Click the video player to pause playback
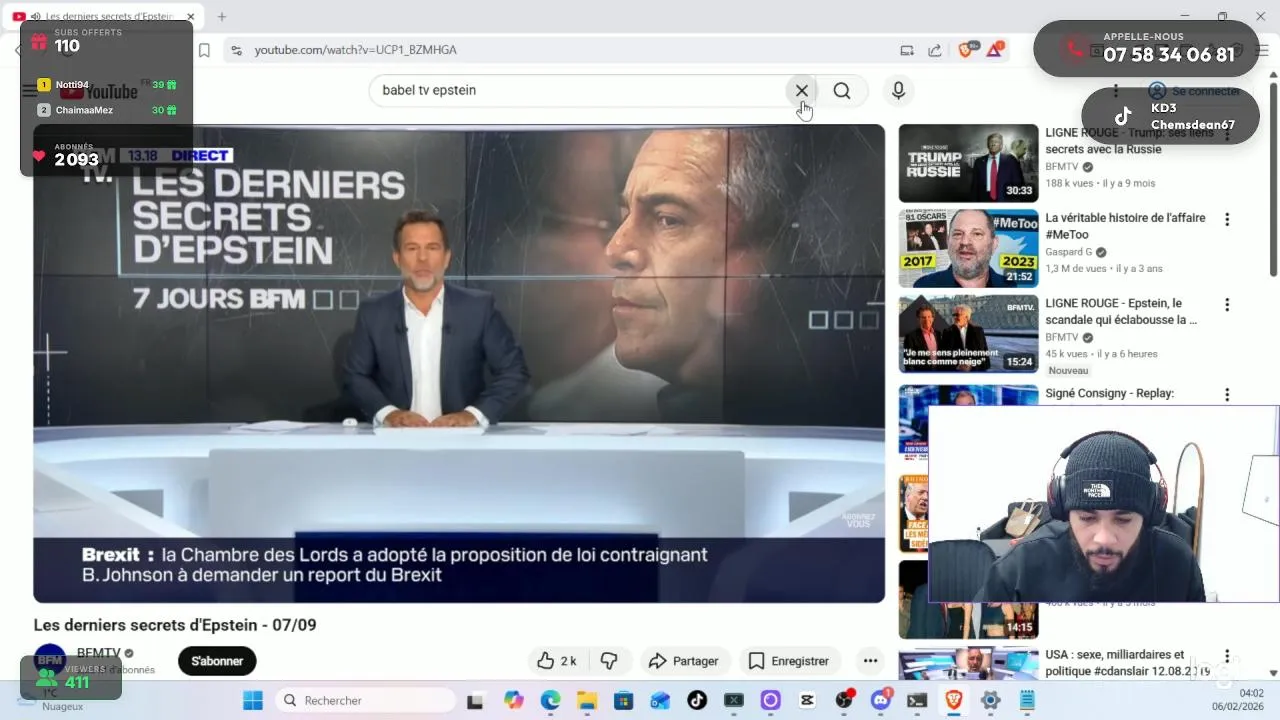 (x=459, y=363)
